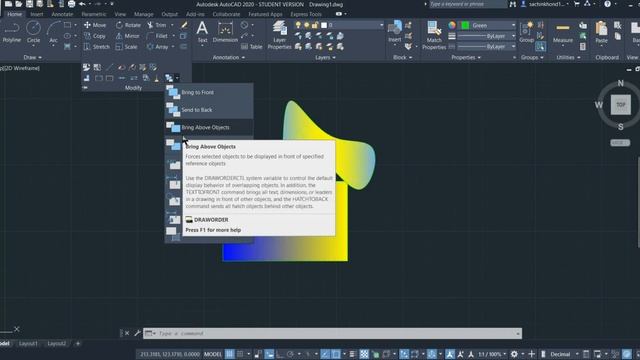The height and width of the screenshot is (360, 640).
Task: Select the Circle draw tool
Action: 33,32
